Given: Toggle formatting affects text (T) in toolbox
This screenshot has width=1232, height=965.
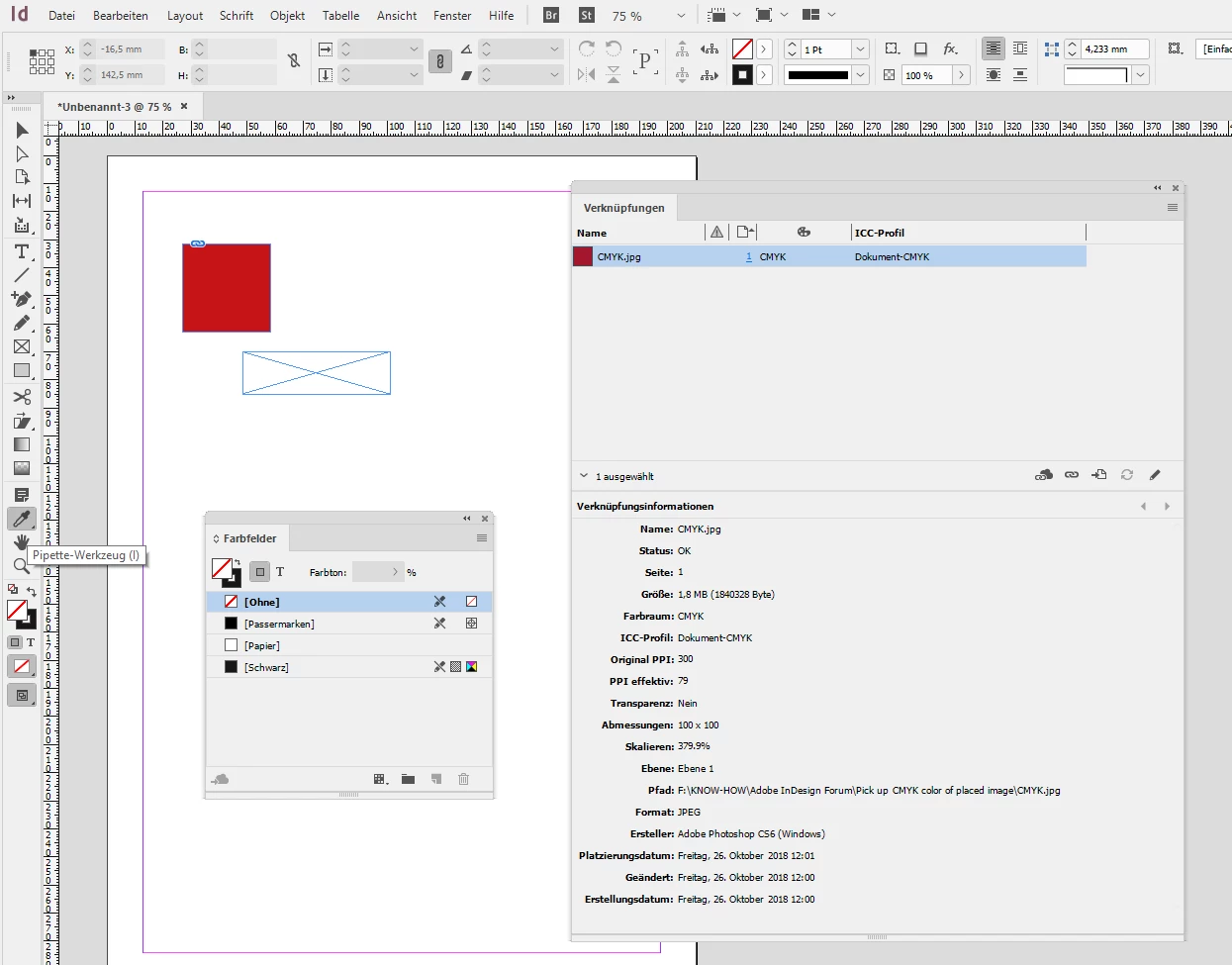Looking at the screenshot, I should point(31,642).
